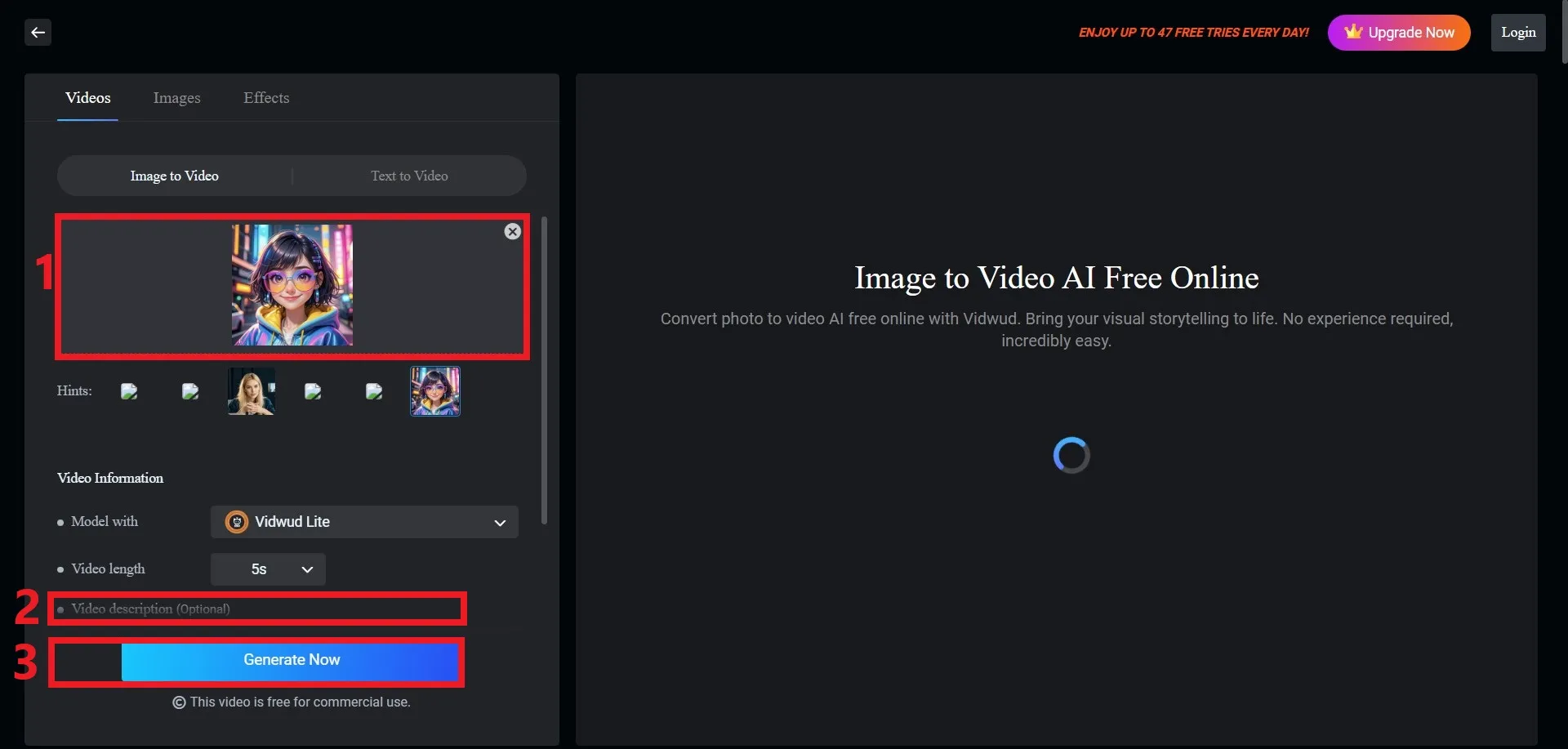1568x749 pixels.
Task: Click the Login button
Action: pyautogui.click(x=1517, y=33)
